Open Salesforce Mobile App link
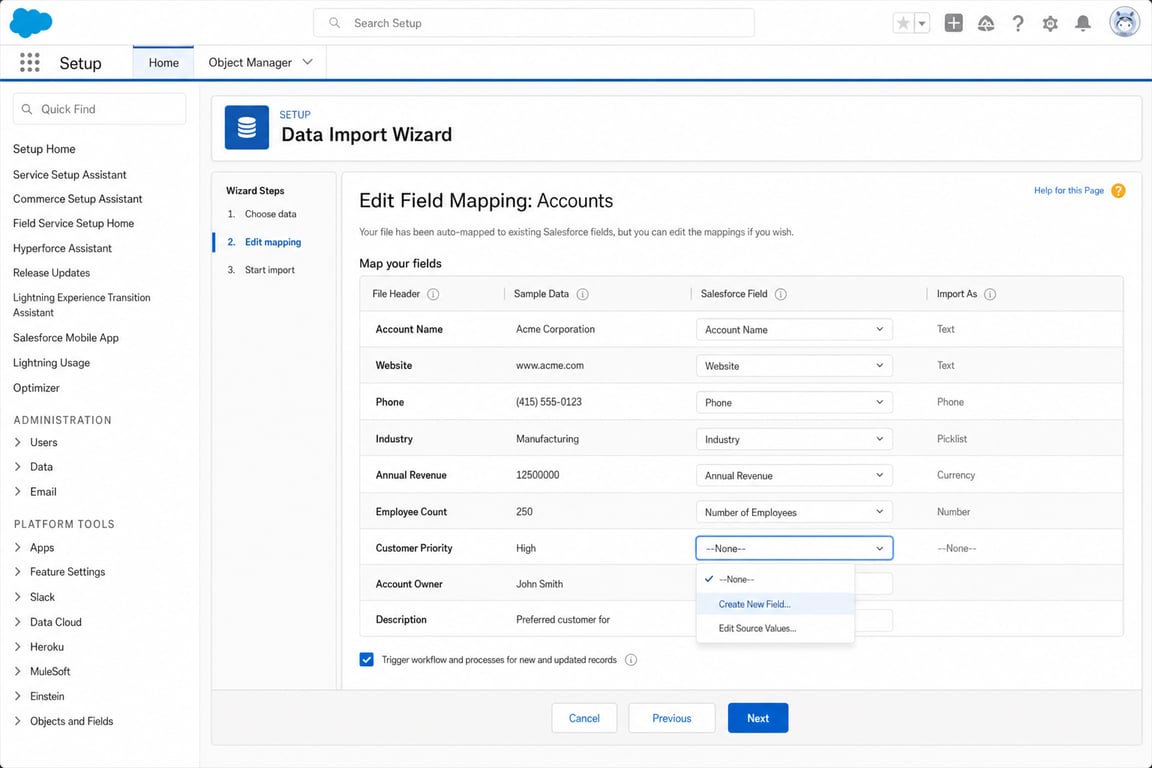This screenshot has height=768, width=1152. coord(66,338)
